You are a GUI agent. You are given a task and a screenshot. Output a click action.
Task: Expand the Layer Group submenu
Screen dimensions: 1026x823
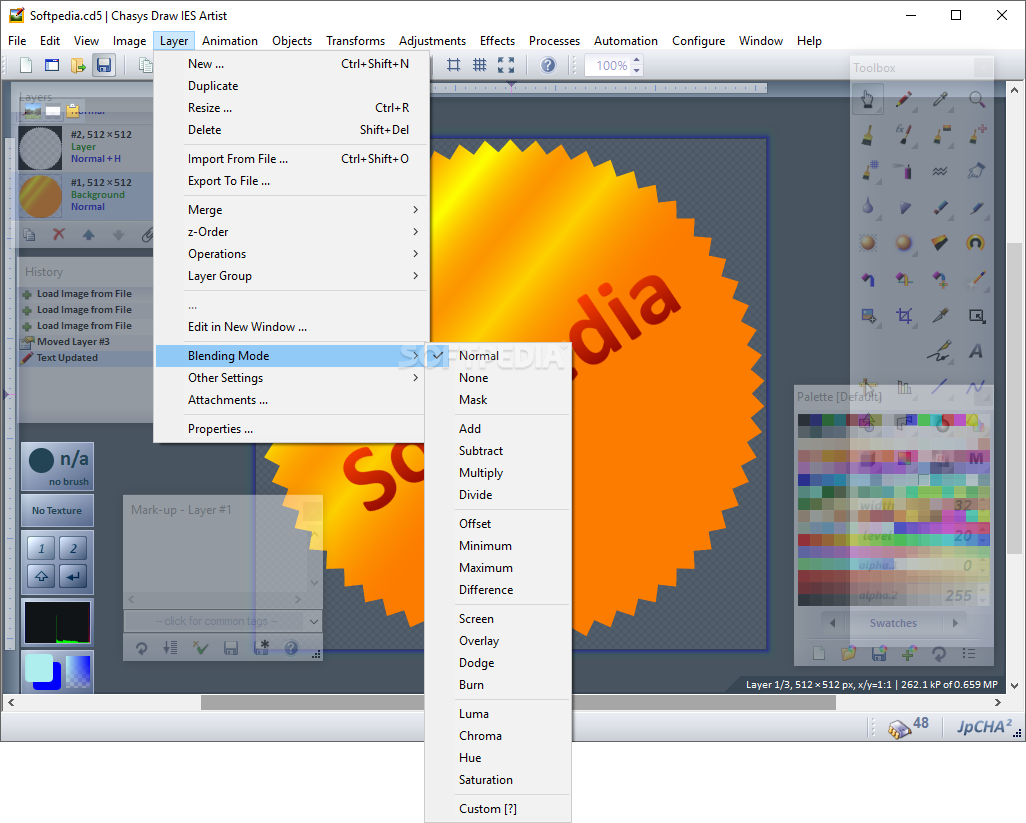292,276
